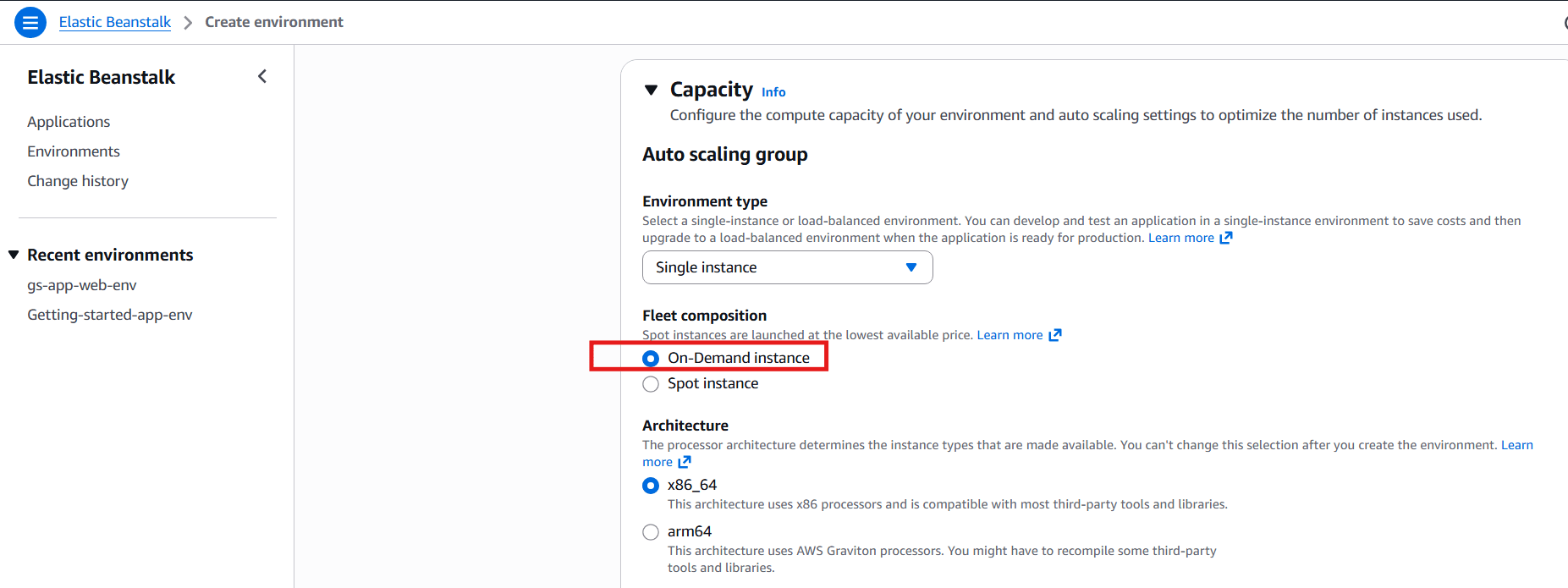Click Fleet composition Learn more link
The height and width of the screenshot is (588, 1568).
point(1010,335)
